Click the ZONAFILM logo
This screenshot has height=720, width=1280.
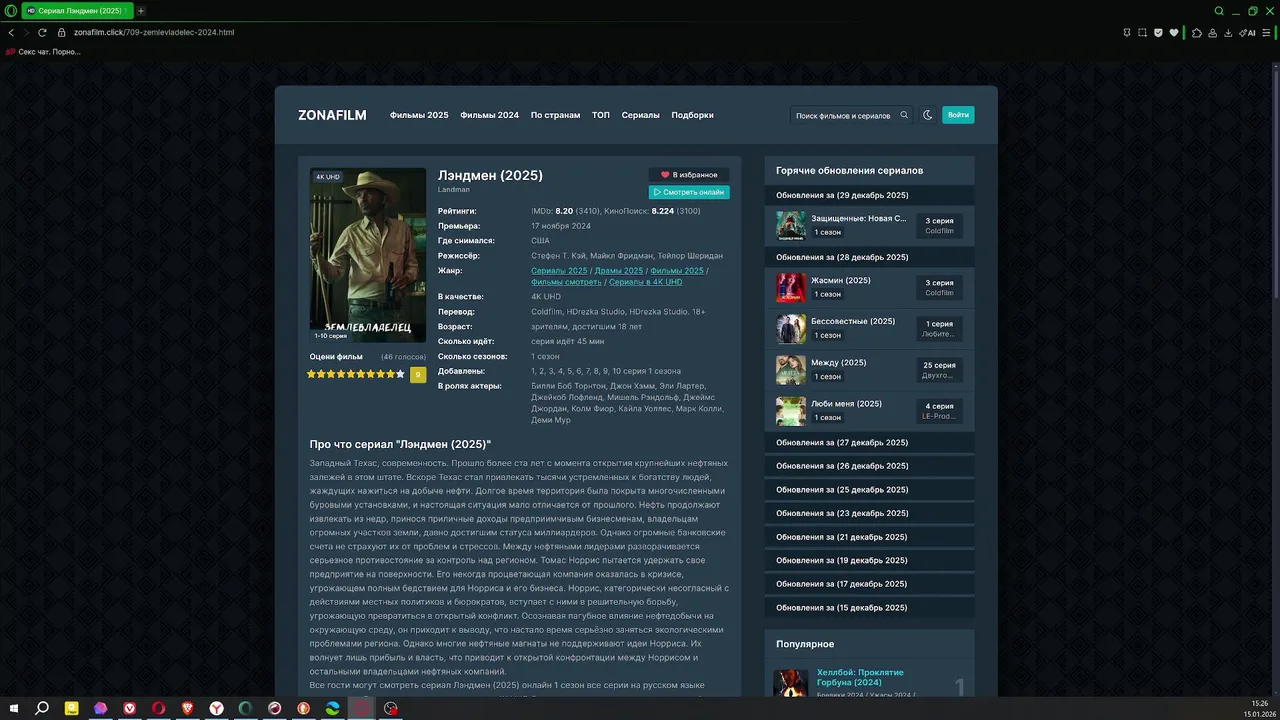coord(332,115)
